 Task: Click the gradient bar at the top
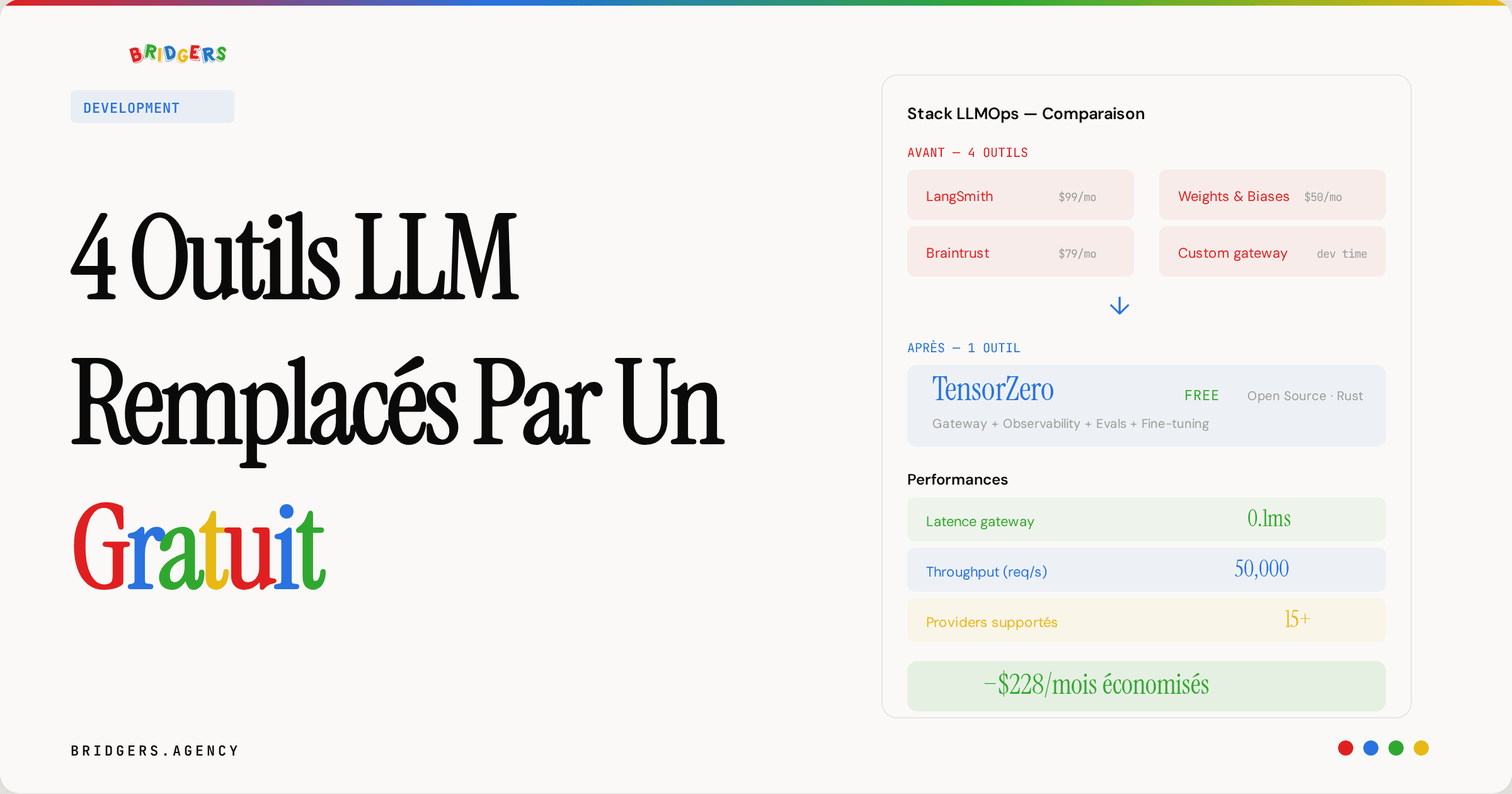pyautogui.click(x=756, y=4)
